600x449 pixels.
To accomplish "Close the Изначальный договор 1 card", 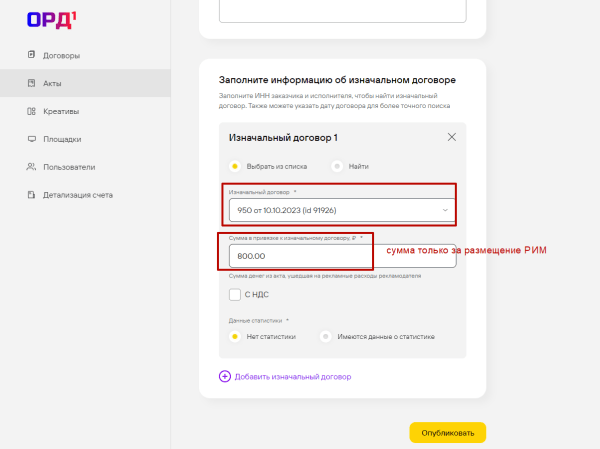I will pyautogui.click(x=451, y=137).
